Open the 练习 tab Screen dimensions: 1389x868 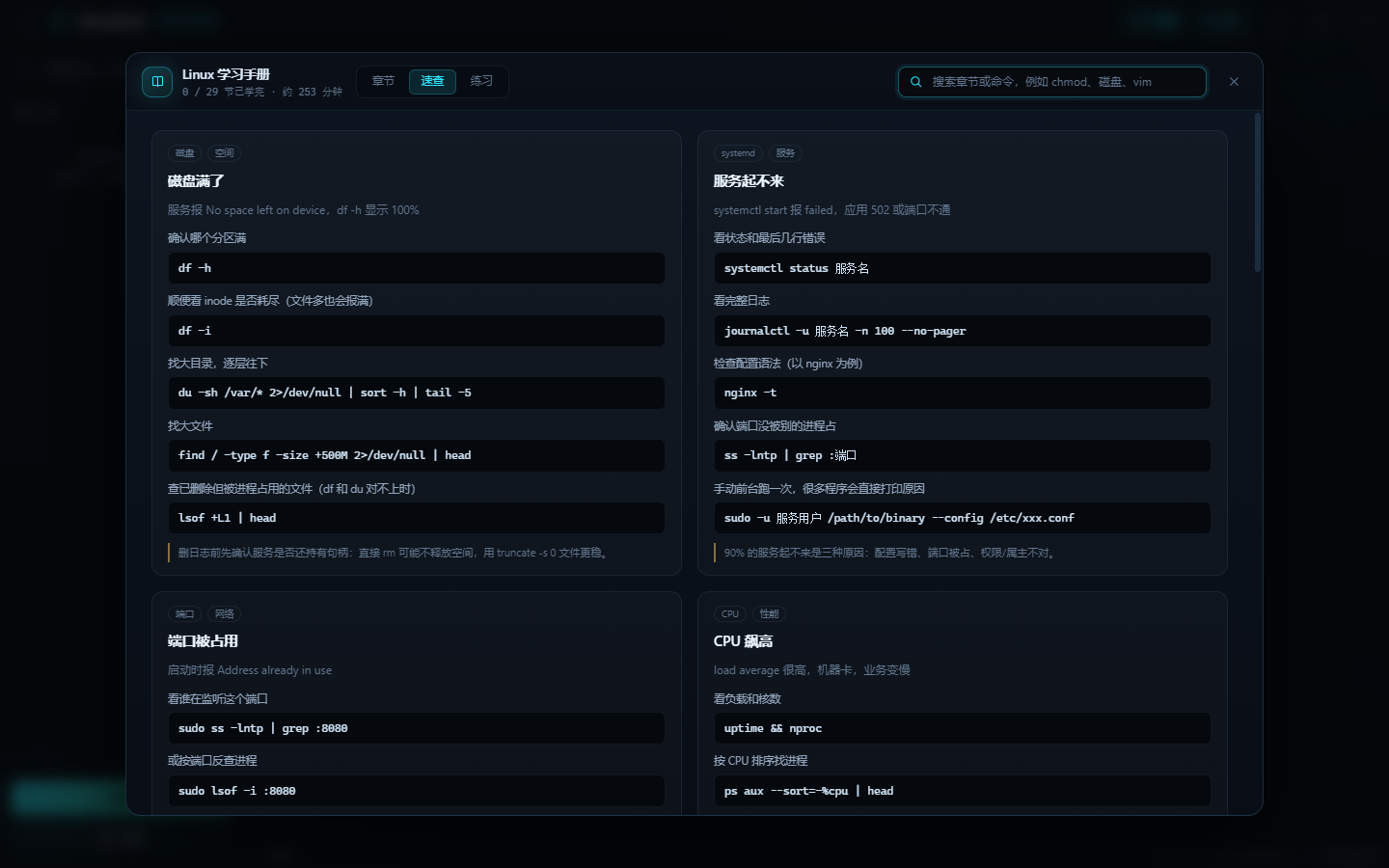(x=481, y=81)
